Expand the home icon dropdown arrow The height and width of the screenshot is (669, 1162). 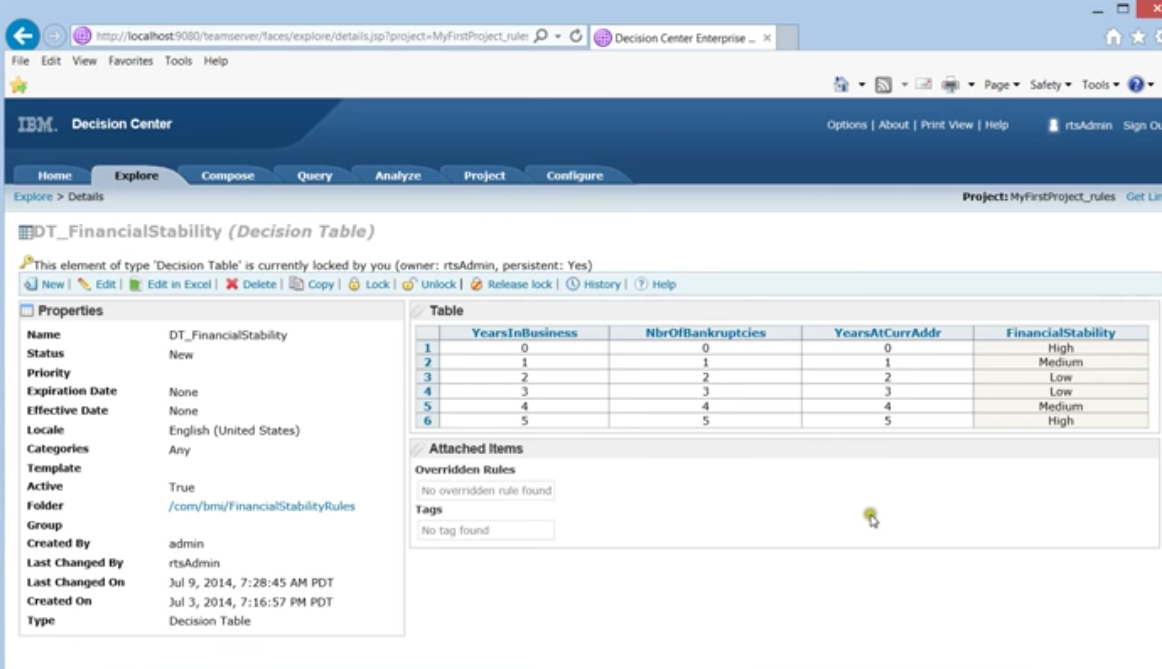tap(861, 84)
